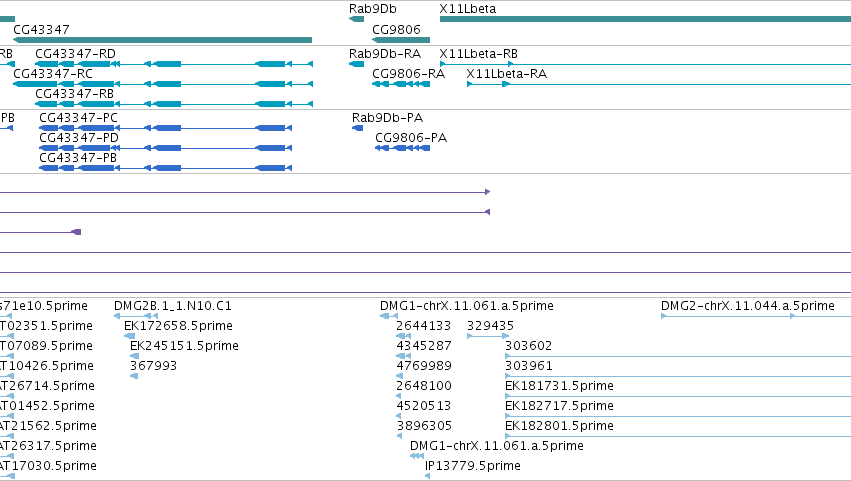The height and width of the screenshot is (481, 851).
Task: Select the CG9806 gene label
Action: coord(396,29)
